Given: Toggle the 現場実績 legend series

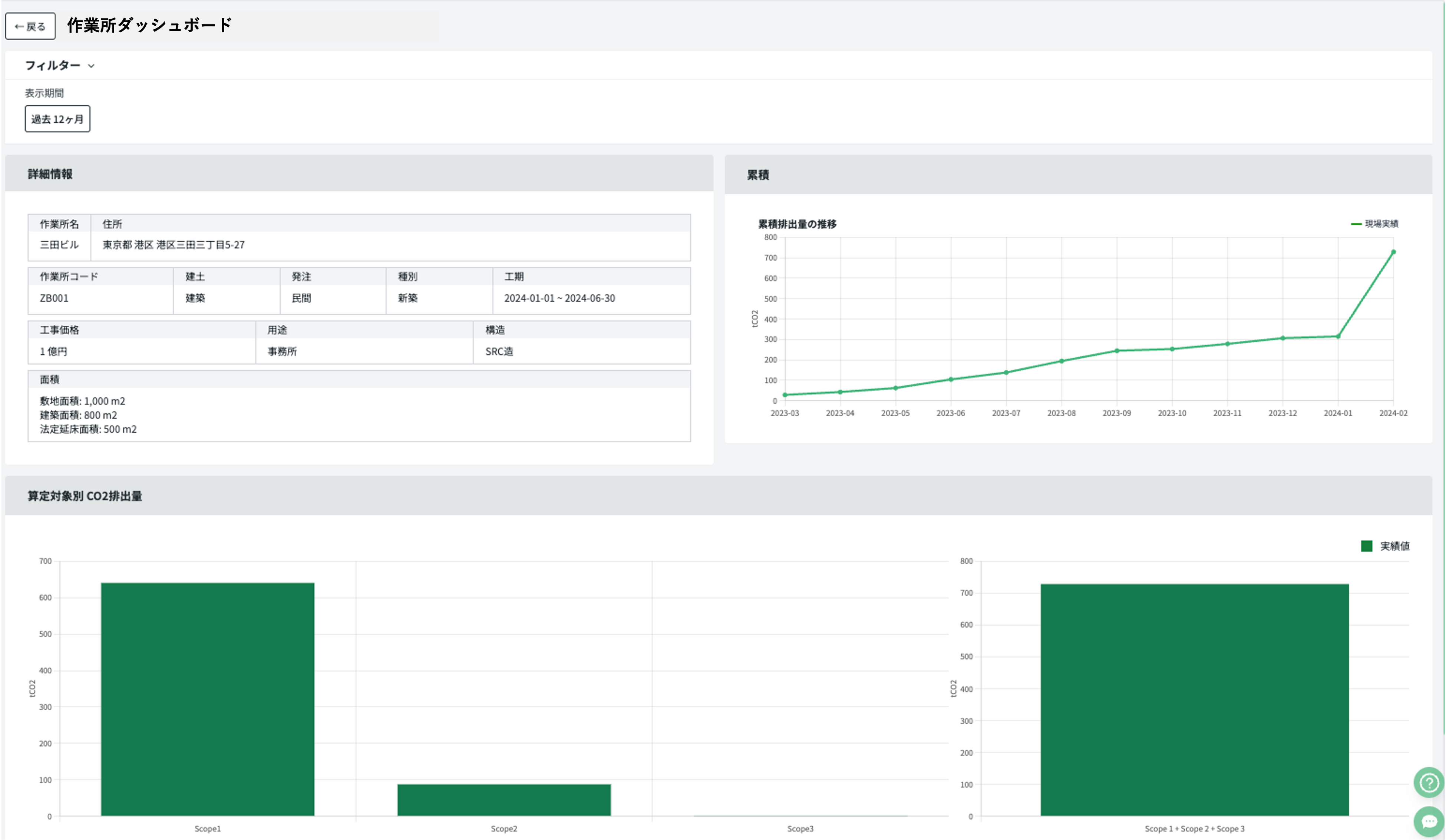Looking at the screenshot, I should (1375, 224).
